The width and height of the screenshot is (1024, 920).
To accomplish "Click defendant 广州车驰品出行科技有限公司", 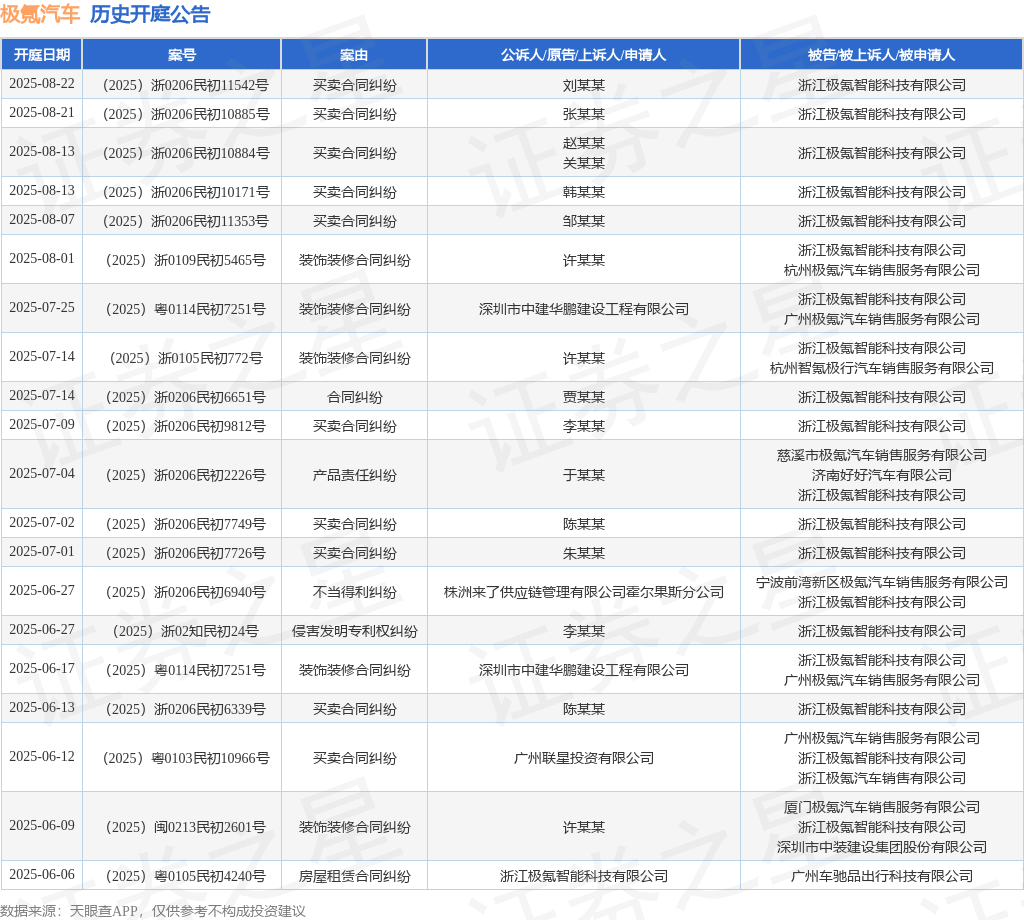I will pyautogui.click(x=882, y=876).
